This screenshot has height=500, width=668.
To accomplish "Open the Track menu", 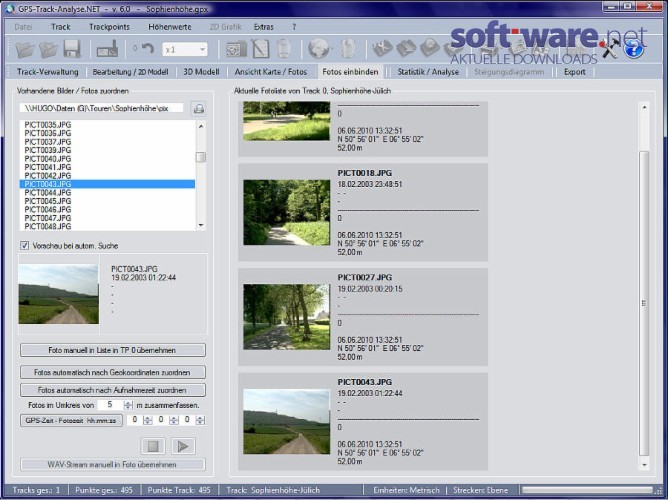I will tap(60, 27).
